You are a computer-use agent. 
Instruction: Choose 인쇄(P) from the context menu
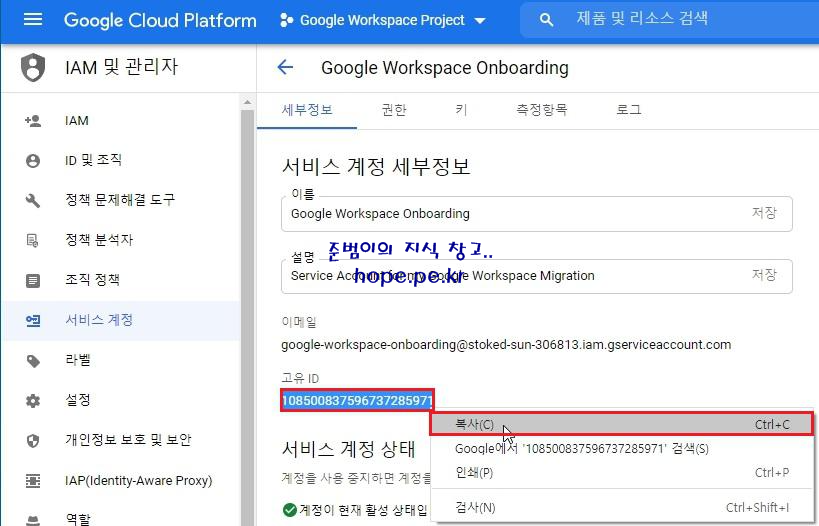[x=622, y=473]
